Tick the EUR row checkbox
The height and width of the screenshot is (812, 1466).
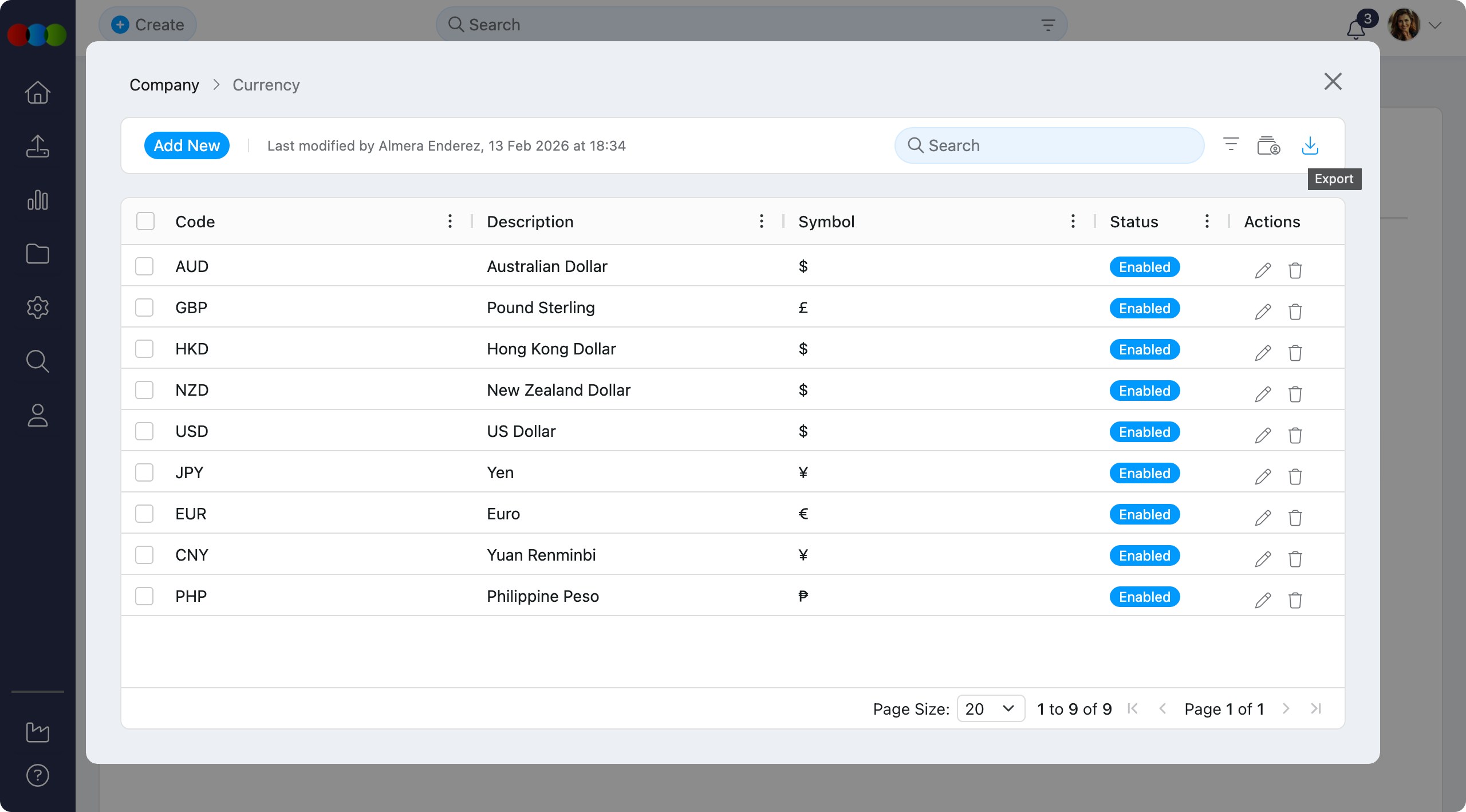click(144, 514)
